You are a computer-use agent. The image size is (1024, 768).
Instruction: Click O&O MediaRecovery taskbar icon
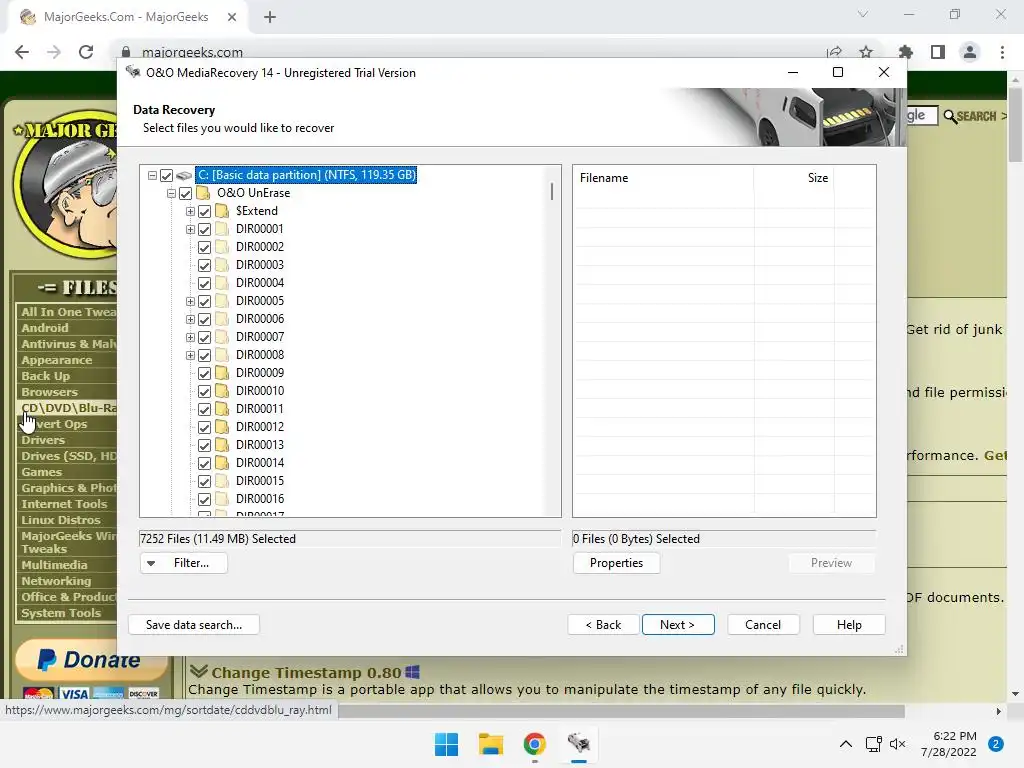pyautogui.click(x=579, y=744)
